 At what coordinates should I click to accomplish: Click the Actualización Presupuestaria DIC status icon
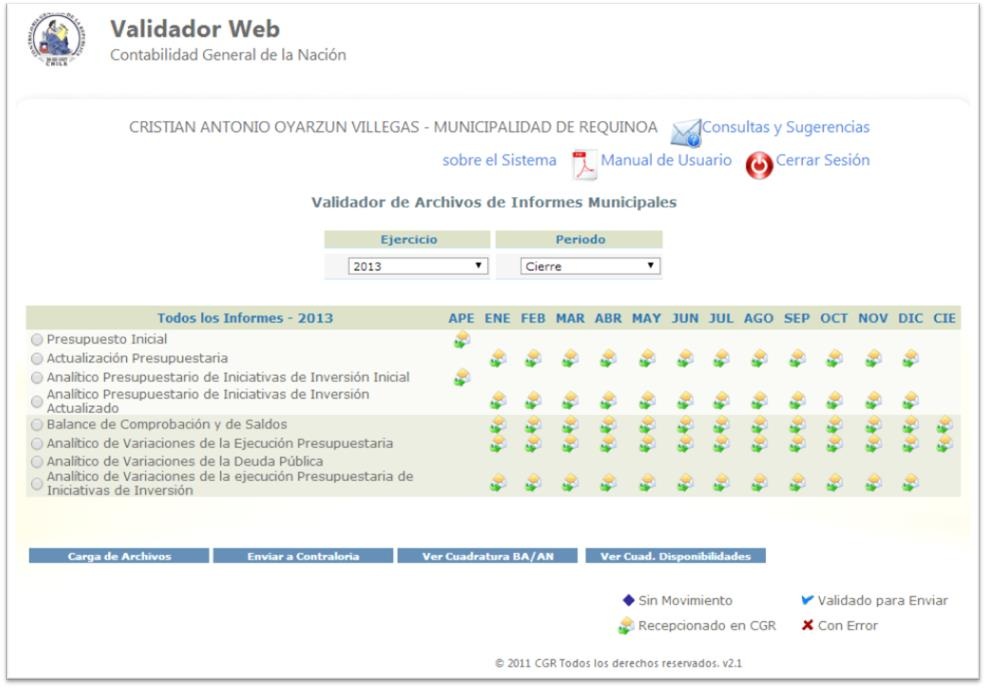(910, 358)
